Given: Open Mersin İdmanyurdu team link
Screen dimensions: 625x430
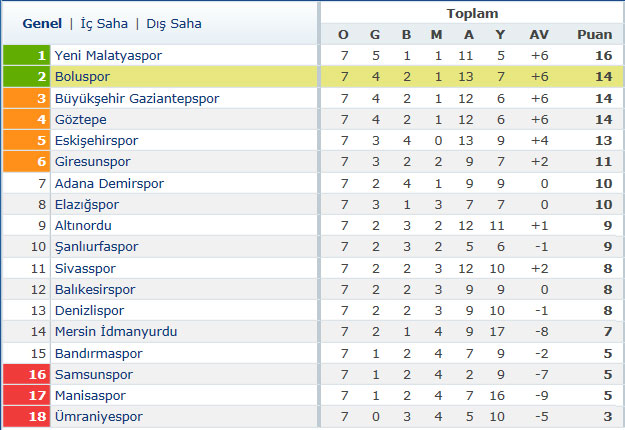Looking at the screenshot, I should click(116, 332).
